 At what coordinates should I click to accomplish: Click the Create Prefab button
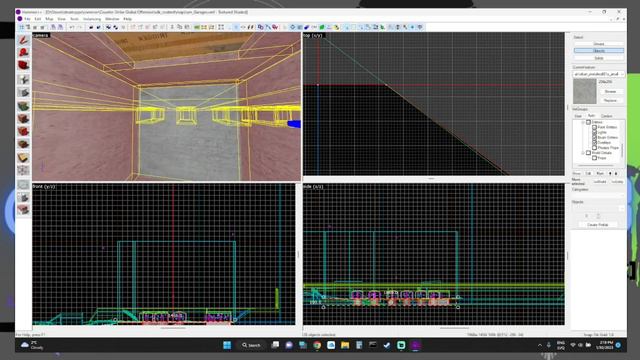(x=598, y=225)
